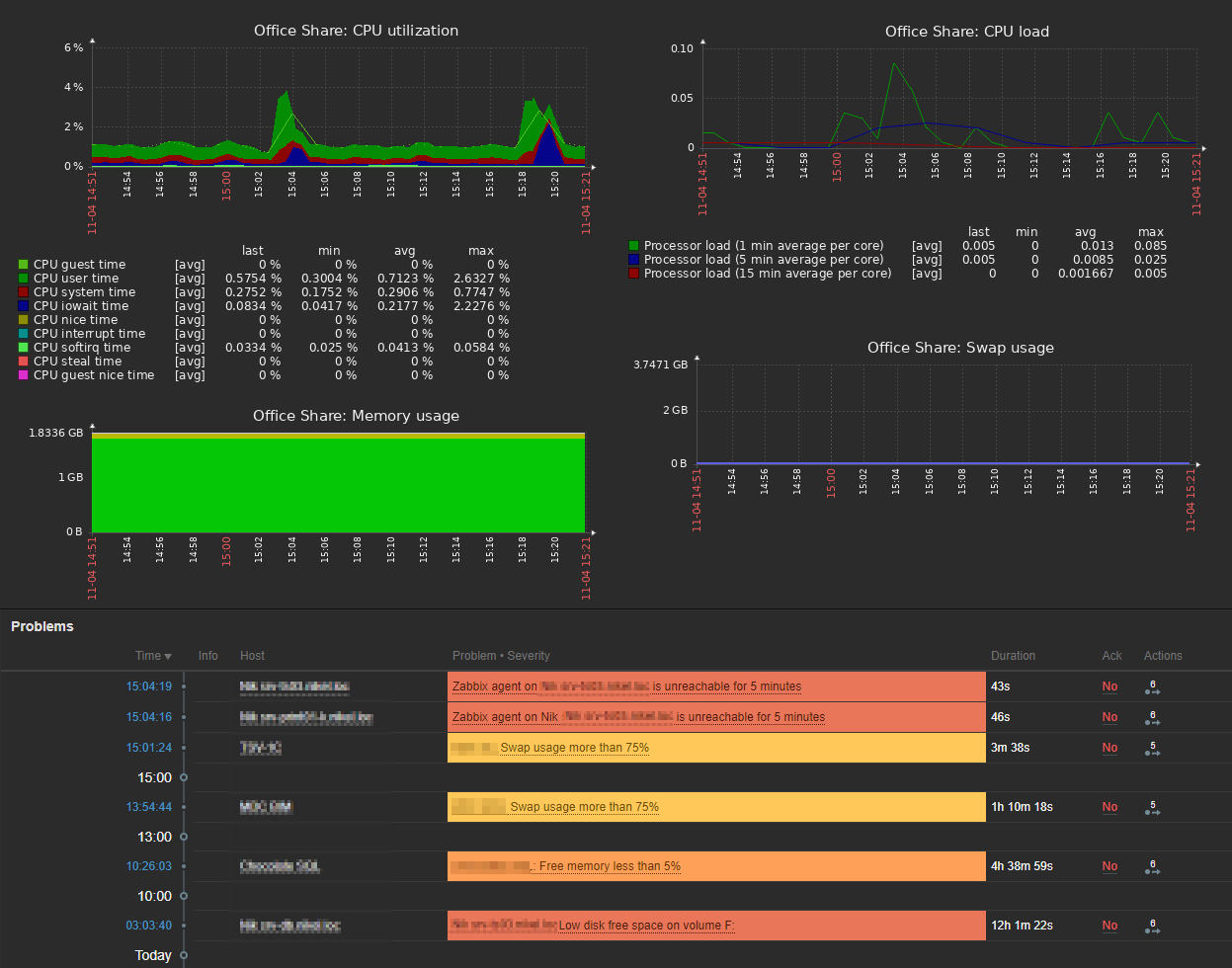Click the 03:03:40 time link
This screenshot has height=968, width=1232.
pos(149,926)
